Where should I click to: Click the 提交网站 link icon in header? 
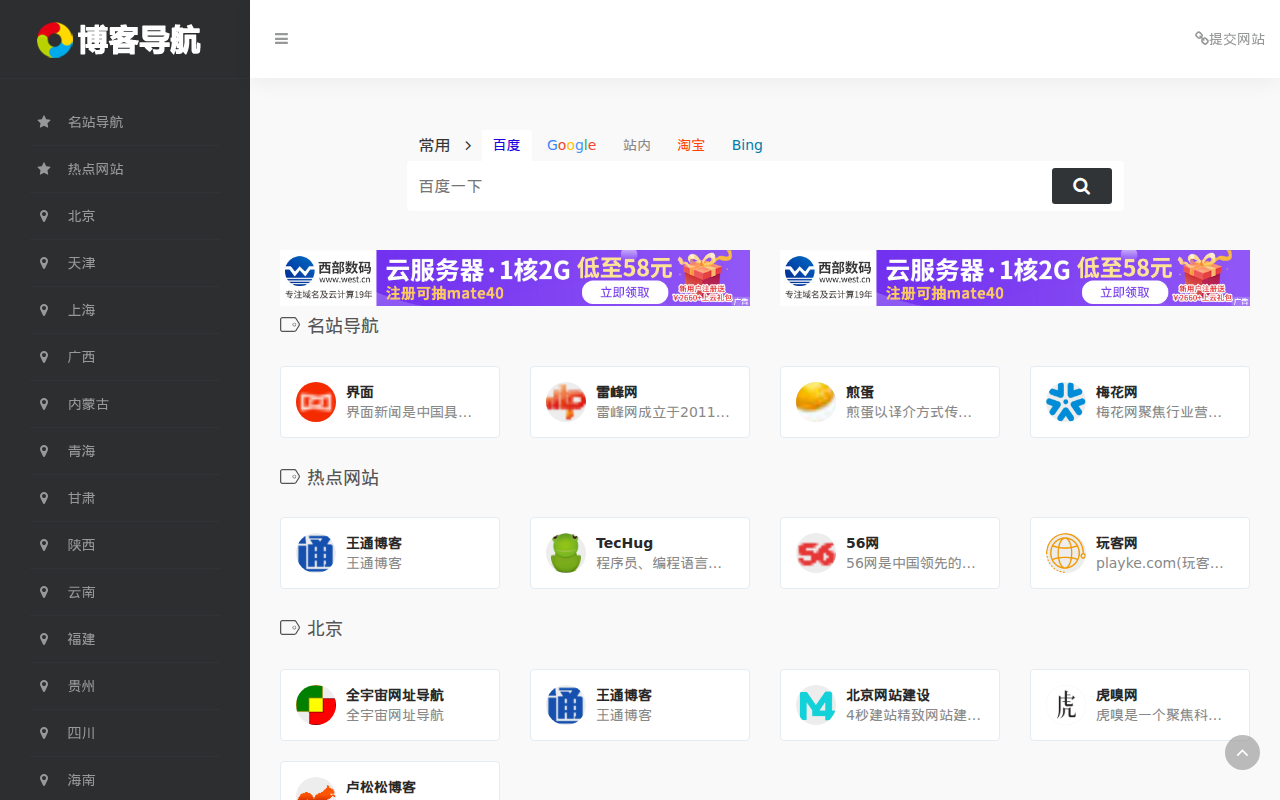[1200, 38]
